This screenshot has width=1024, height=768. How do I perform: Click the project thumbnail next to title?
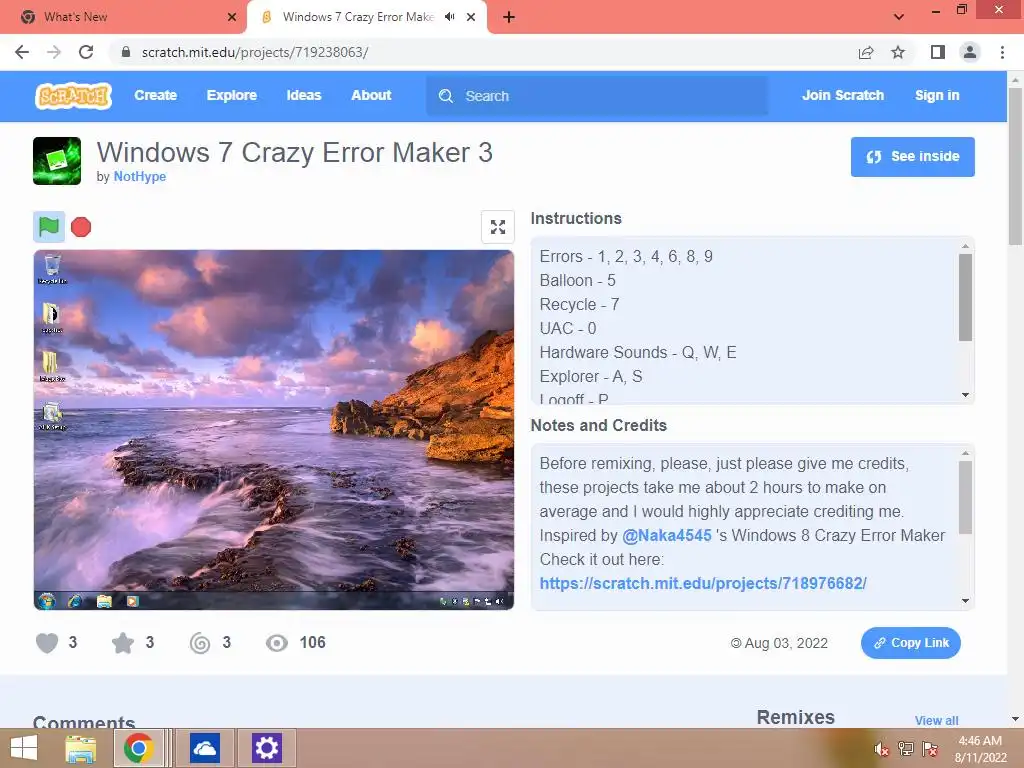[x=57, y=161]
